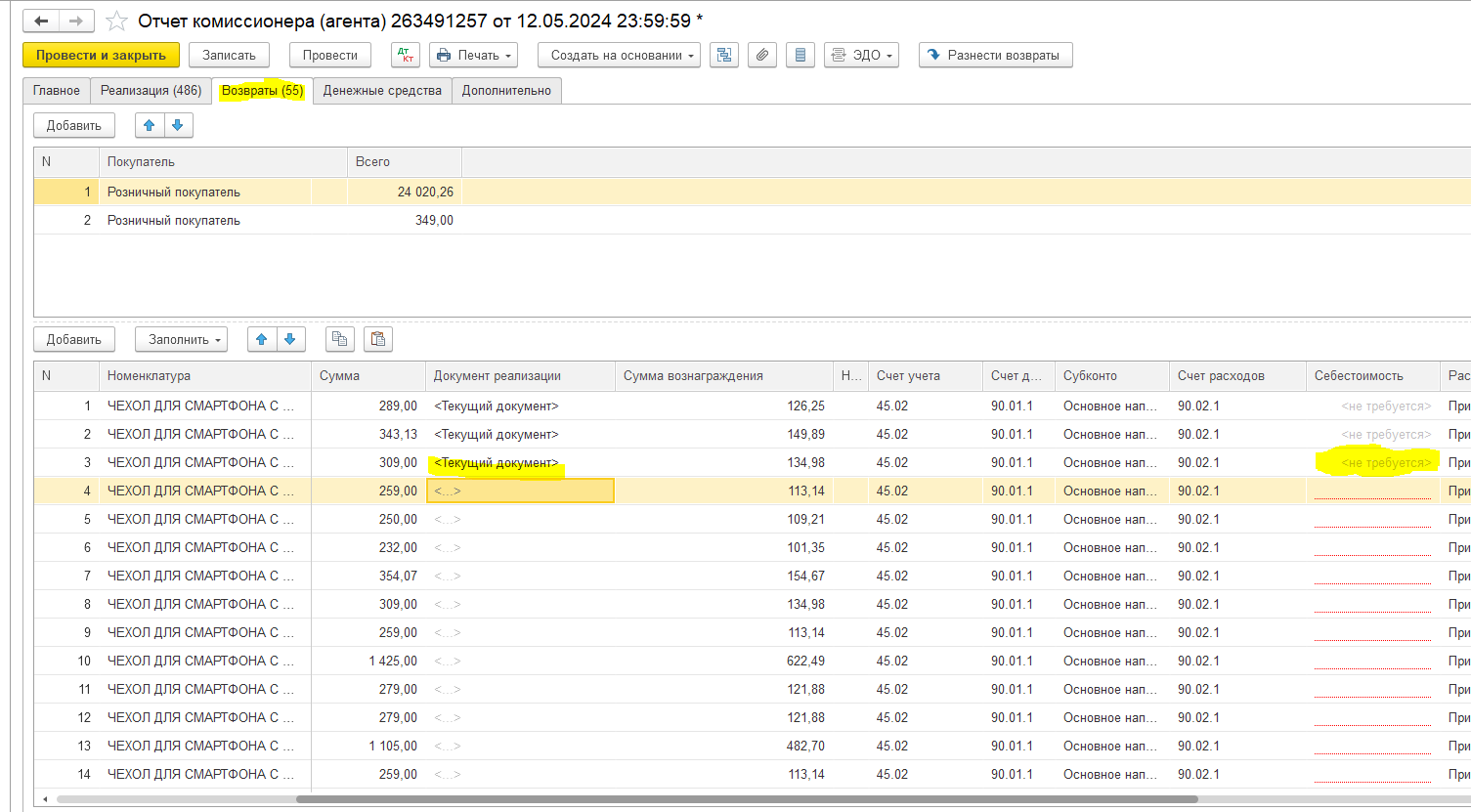The height and width of the screenshot is (812, 1471).
Task: Show Дт/Кт accounting entries
Action: (405, 56)
